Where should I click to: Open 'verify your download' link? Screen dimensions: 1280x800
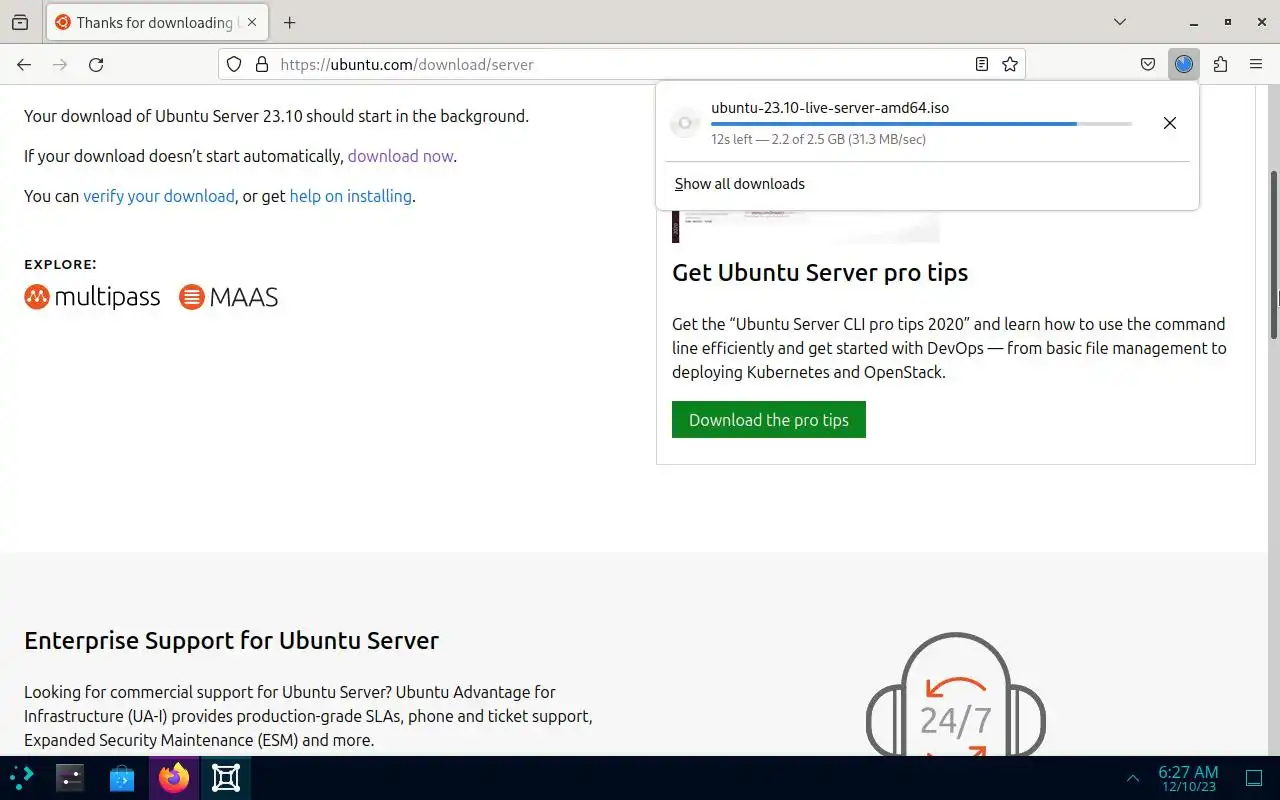(x=159, y=196)
